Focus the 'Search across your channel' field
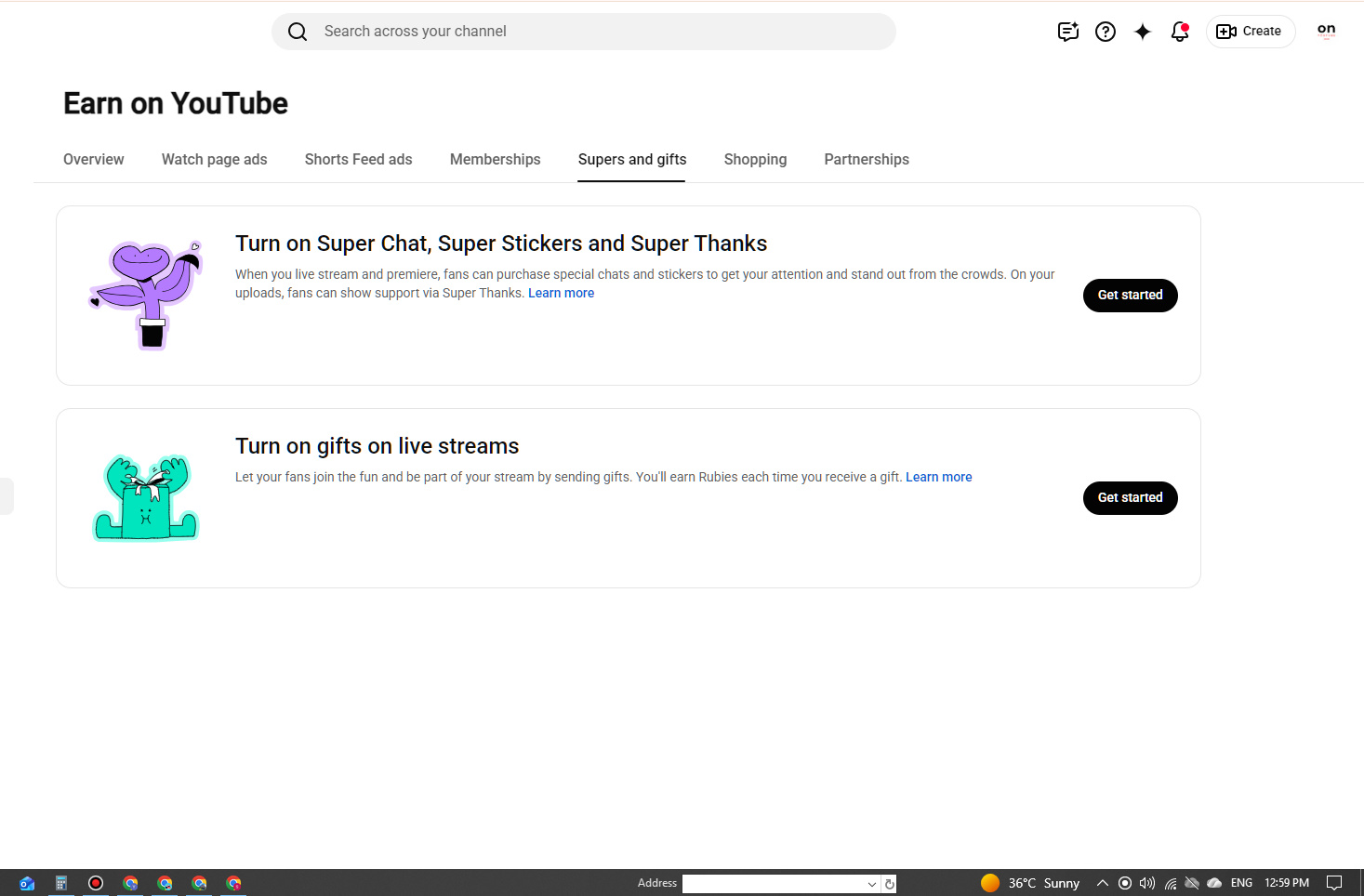This screenshot has width=1364, height=896. pyautogui.click(x=584, y=32)
